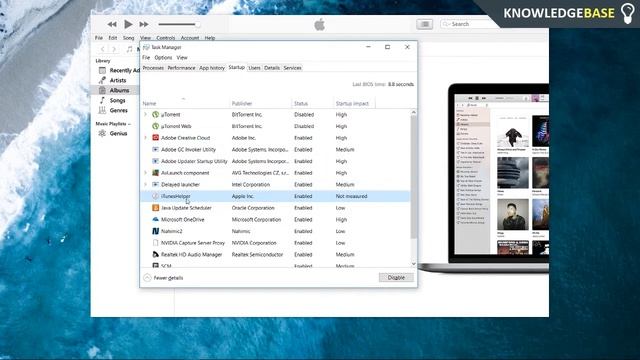Switch to the App history tab
The height and width of the screenshot is (360, 640).
point(212,68)
